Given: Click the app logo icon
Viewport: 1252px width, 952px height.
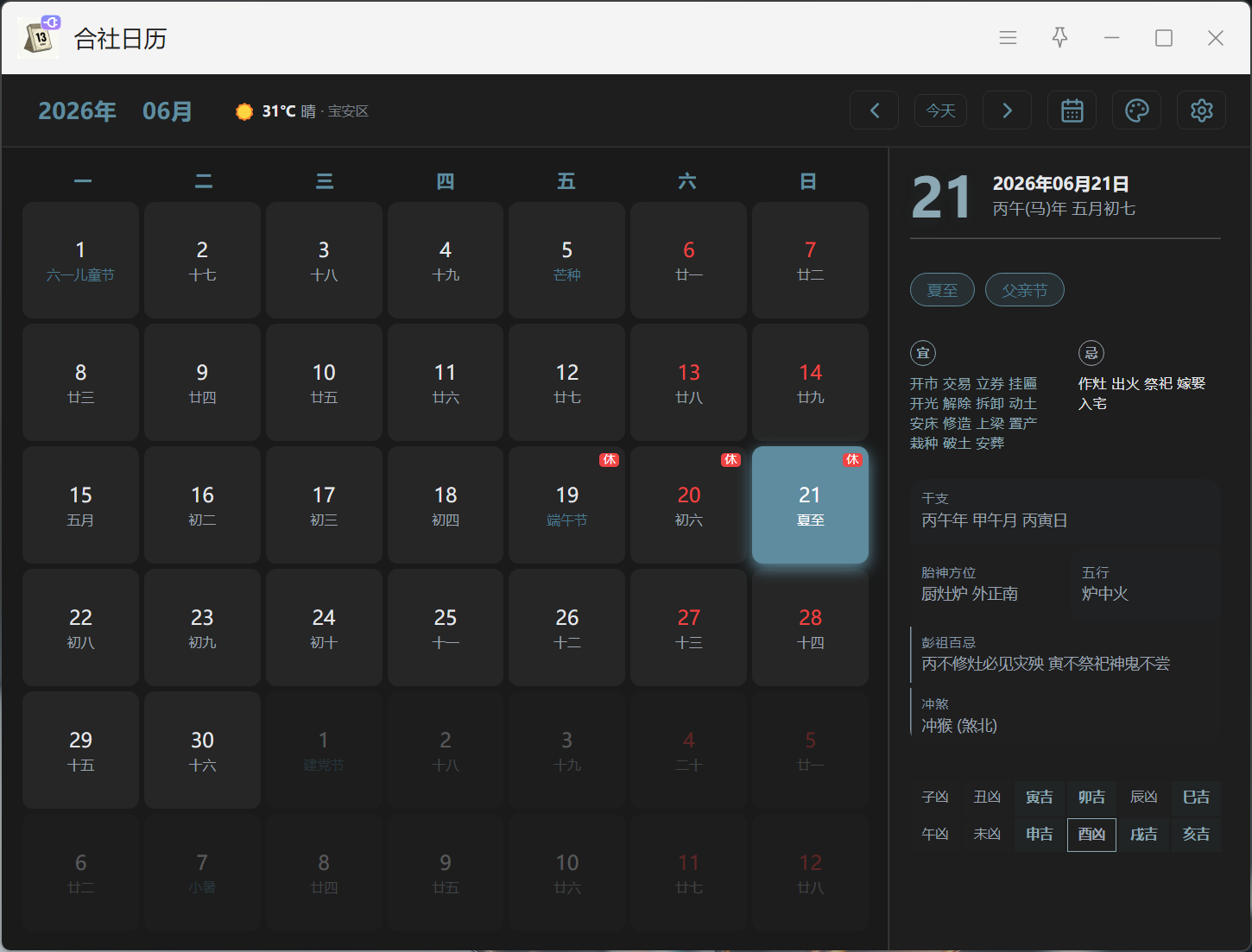Looking at the screenshot, I should tap(39, 37).
